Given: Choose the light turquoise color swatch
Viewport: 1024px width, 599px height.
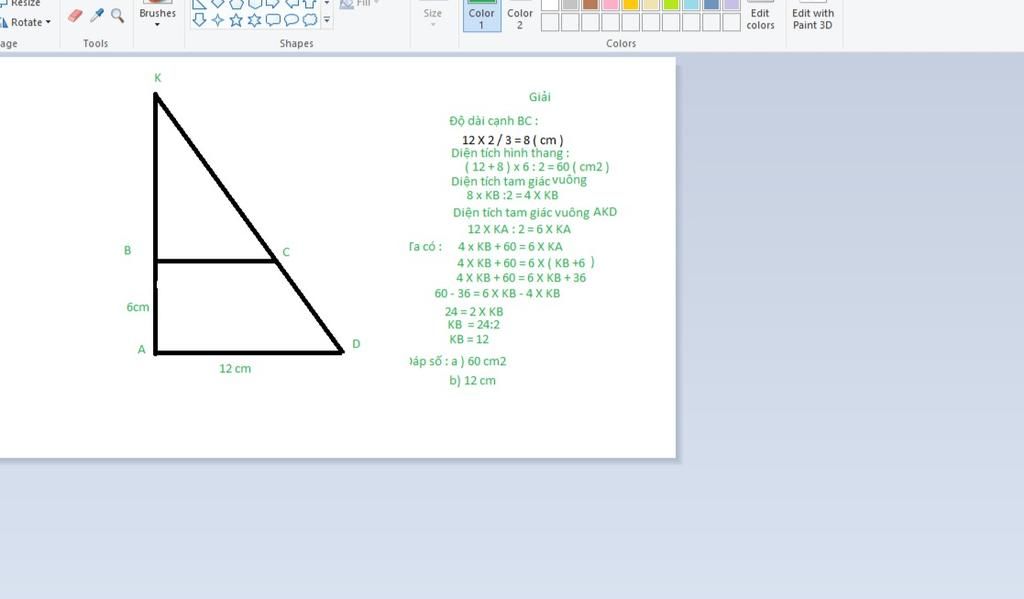Looking at the screenshot, I should pyautogui.click(x=692, y=4).
